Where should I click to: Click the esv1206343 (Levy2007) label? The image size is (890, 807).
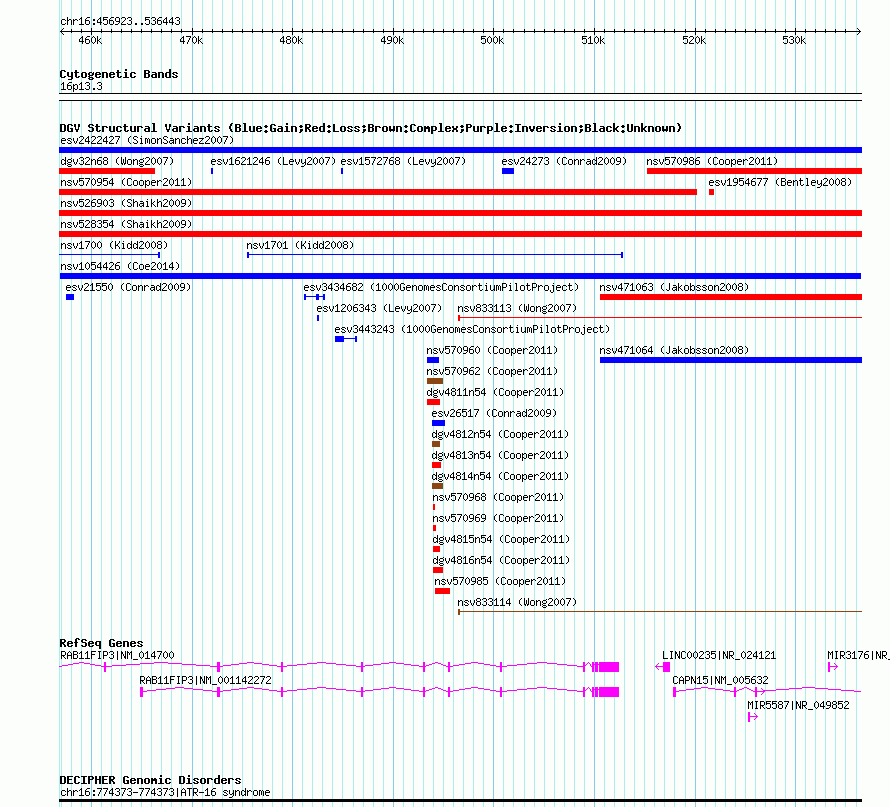pos(379,308)
